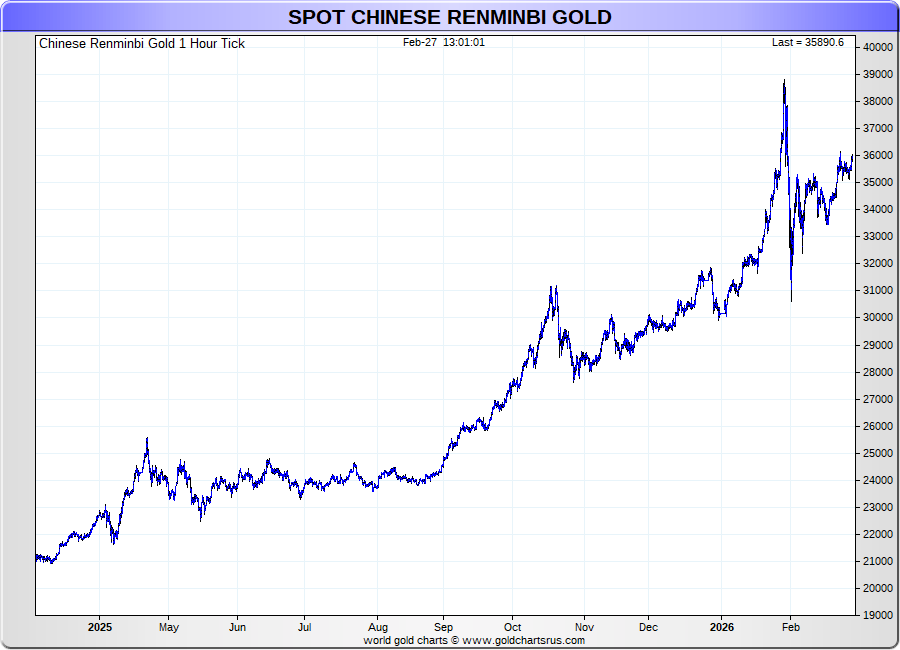900x650 pixels.
Task: Click the 35000 y-axis label
Action: (878, 183)
